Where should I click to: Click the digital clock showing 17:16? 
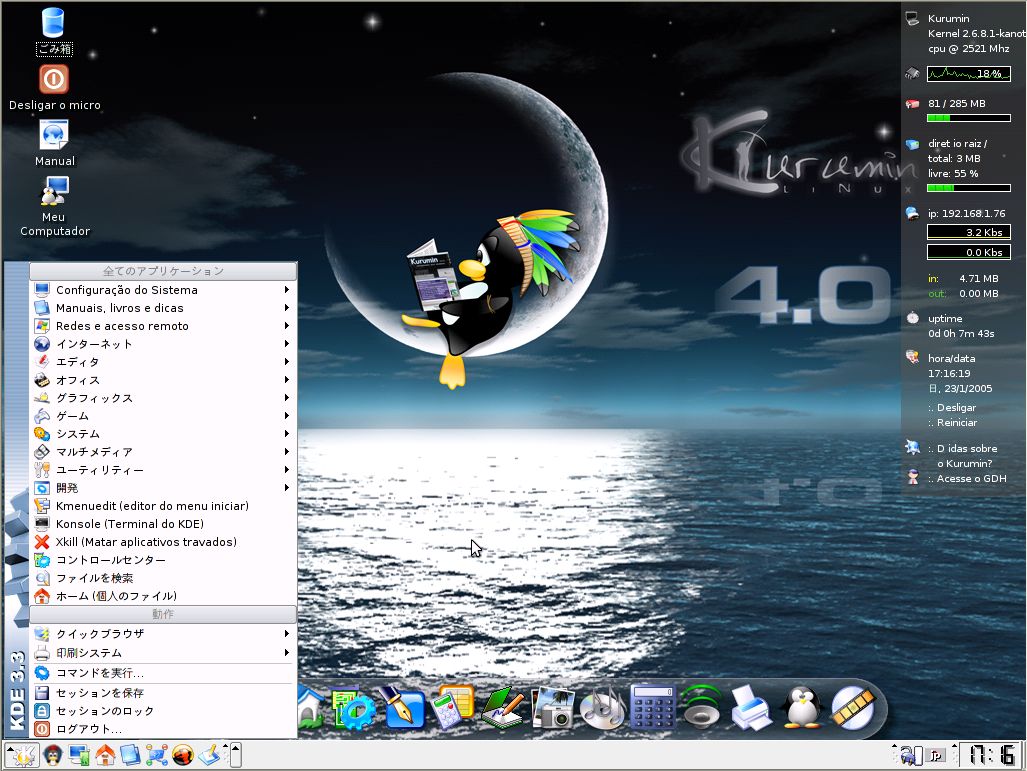tap(991, 755)
